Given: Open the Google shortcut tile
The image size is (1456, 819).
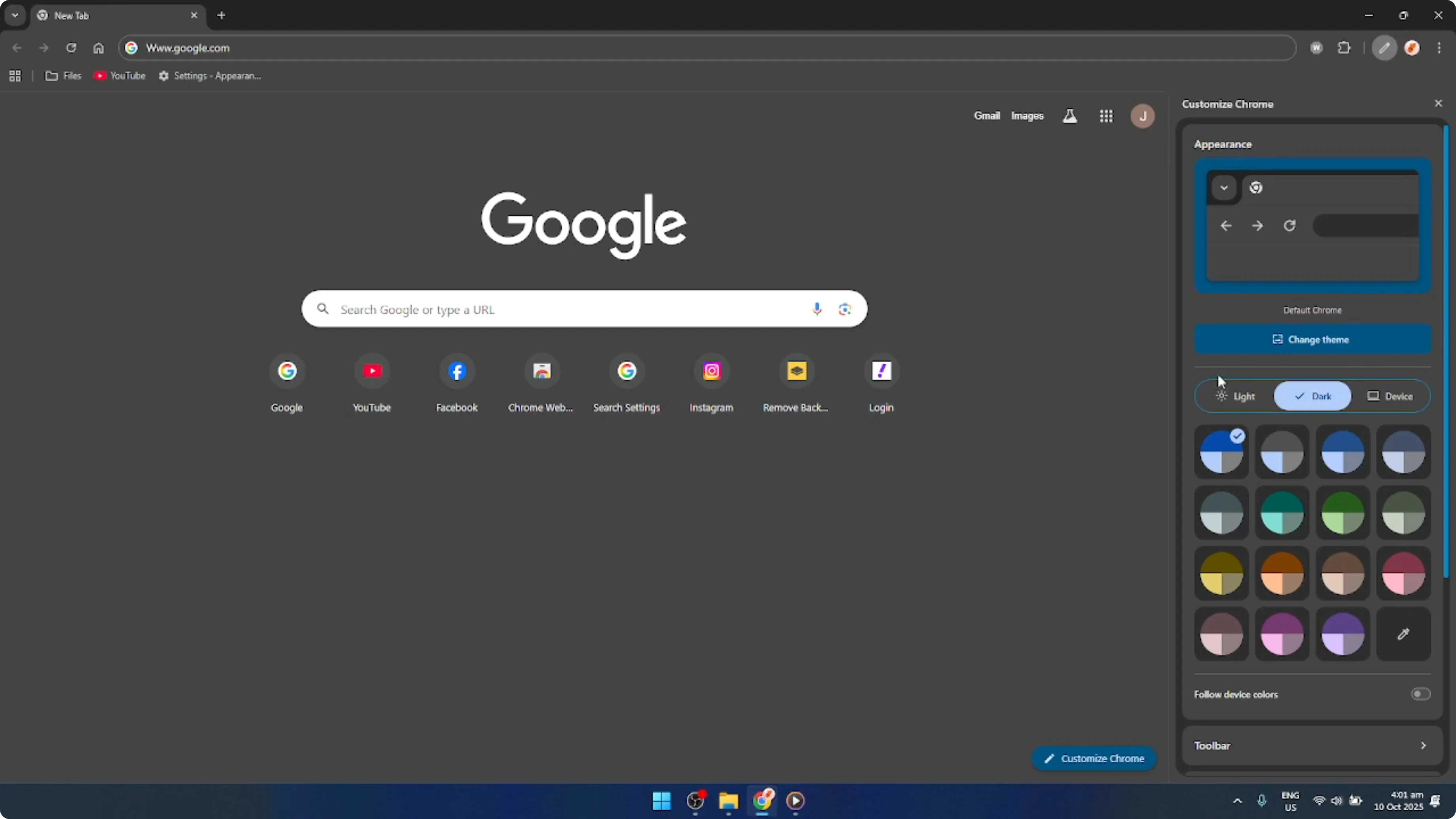Looking at the screenshot, I should 287,384.
